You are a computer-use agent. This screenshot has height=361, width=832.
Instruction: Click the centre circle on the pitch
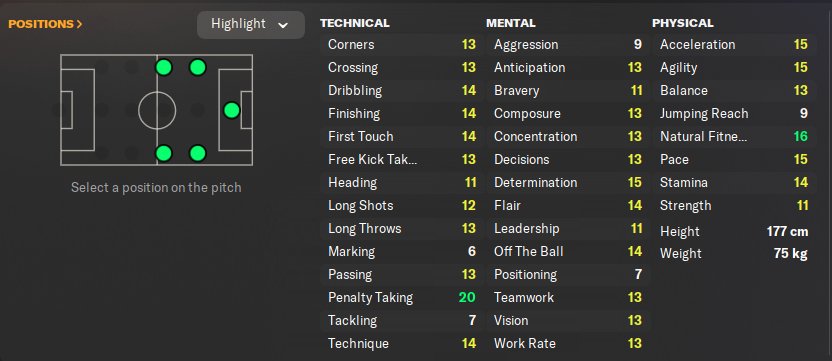pyautogui.click(x=157, y=110)
